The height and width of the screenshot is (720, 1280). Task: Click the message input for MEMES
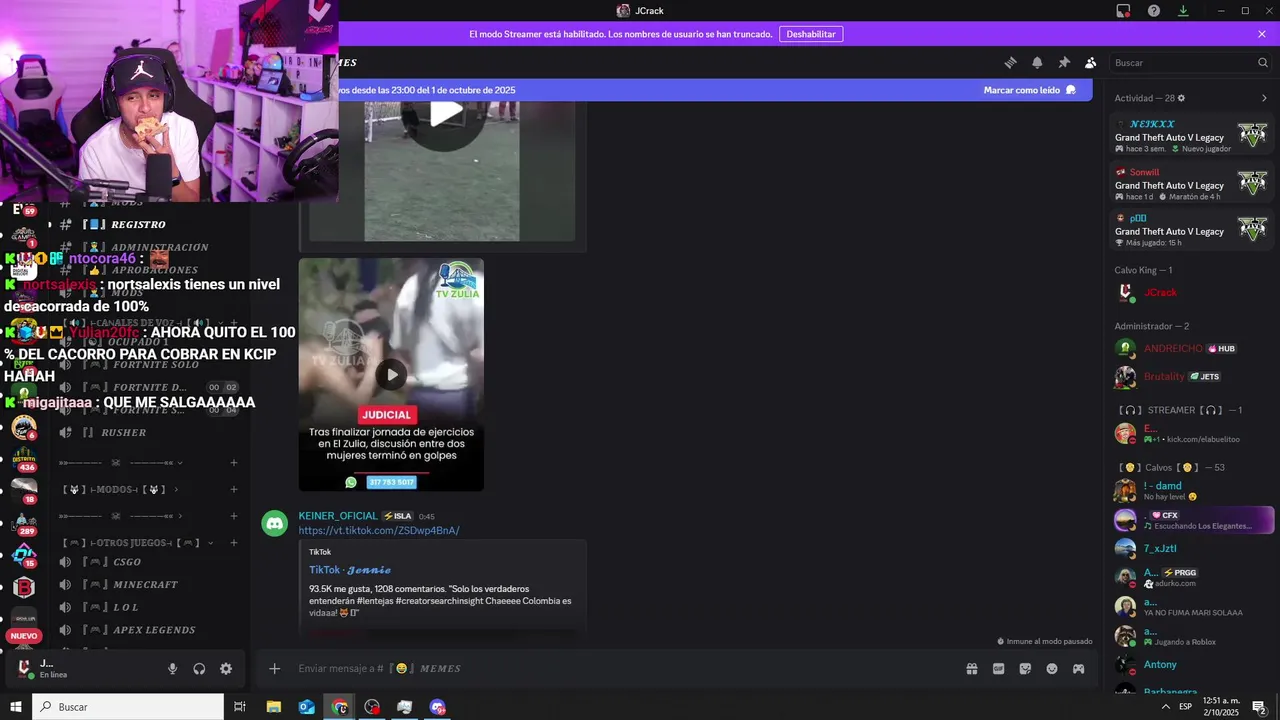[620, 668]
